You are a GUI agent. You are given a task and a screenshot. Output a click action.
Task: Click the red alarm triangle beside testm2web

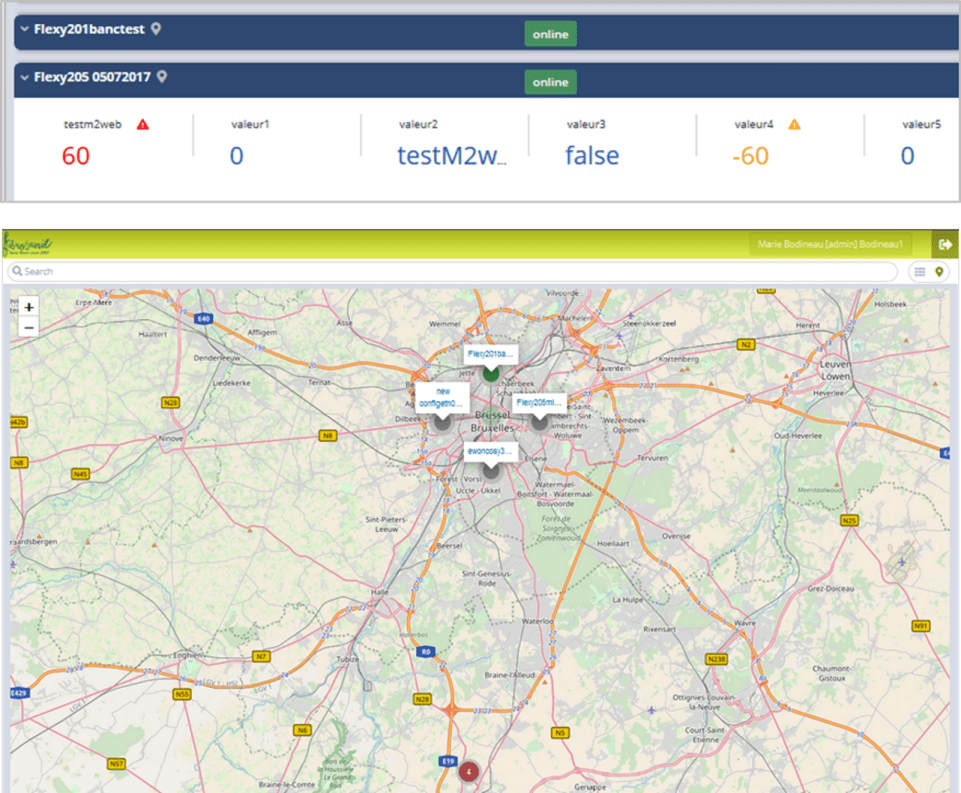click(142, 125)
